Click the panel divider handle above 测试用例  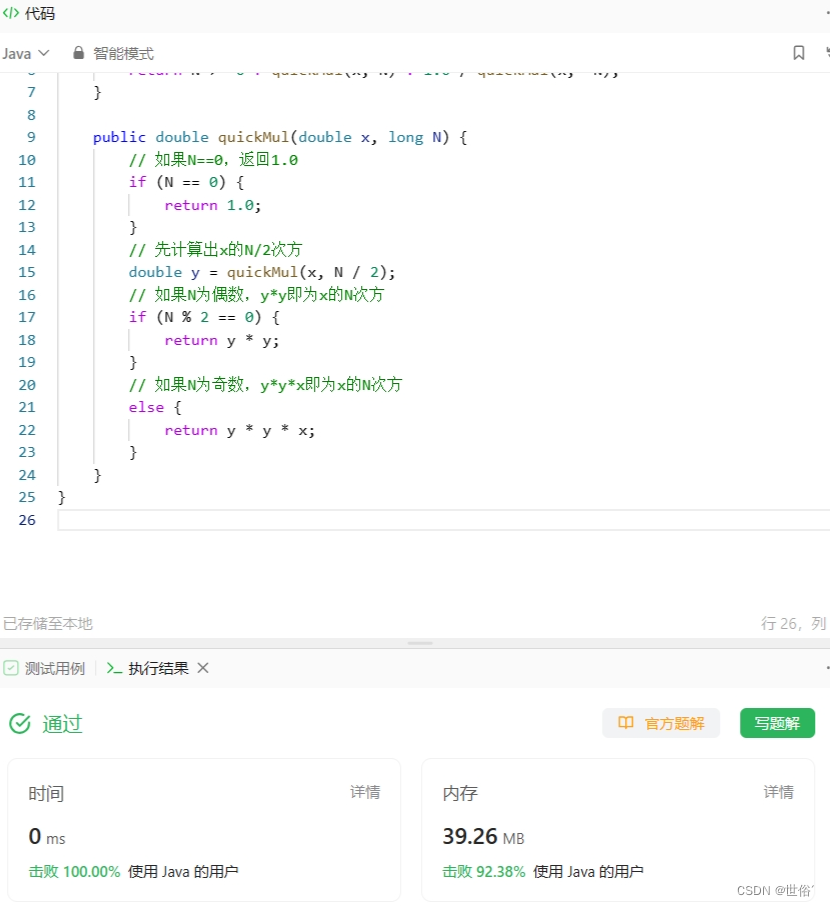[420, 641]
